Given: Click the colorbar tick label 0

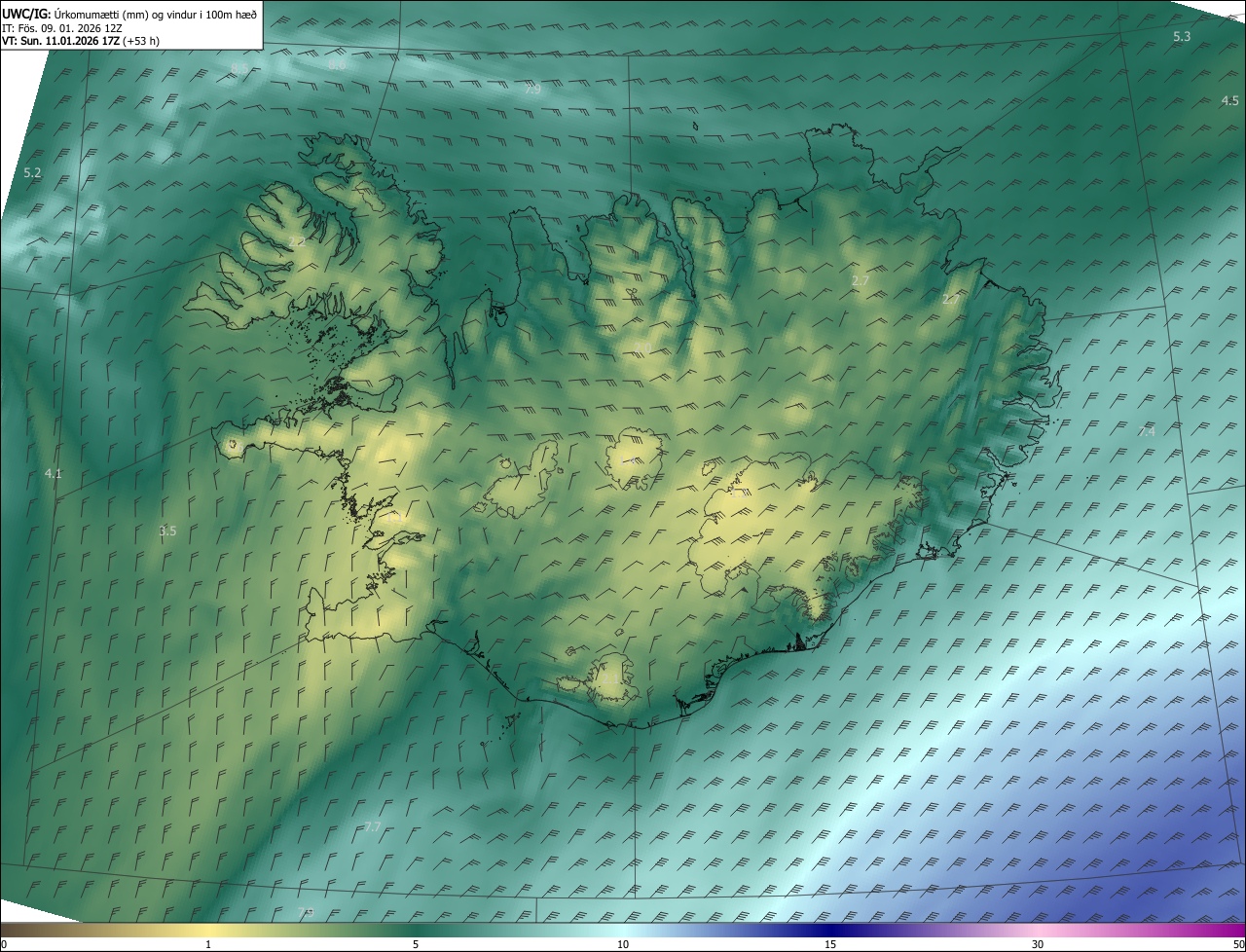Looking at the screenshot, I should (4, 945).
